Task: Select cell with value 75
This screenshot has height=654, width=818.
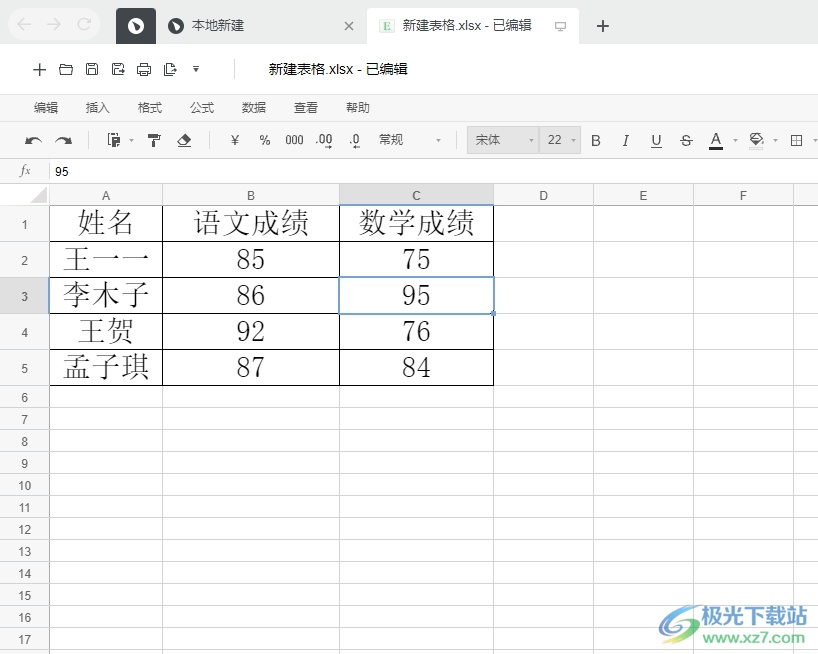Action: pos(416,260)
